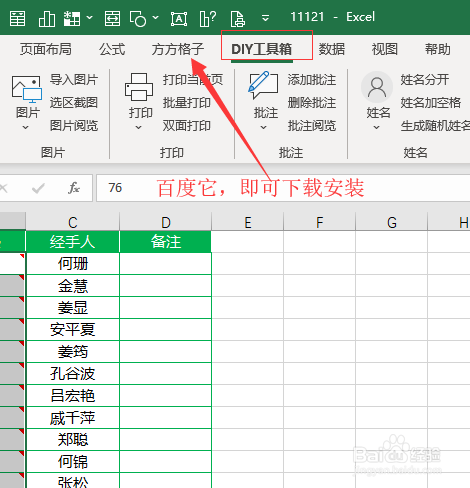The width and height of the screenshot is (470, 488).
Task: Click 图片阅览 button
Action: coord(74,126)
